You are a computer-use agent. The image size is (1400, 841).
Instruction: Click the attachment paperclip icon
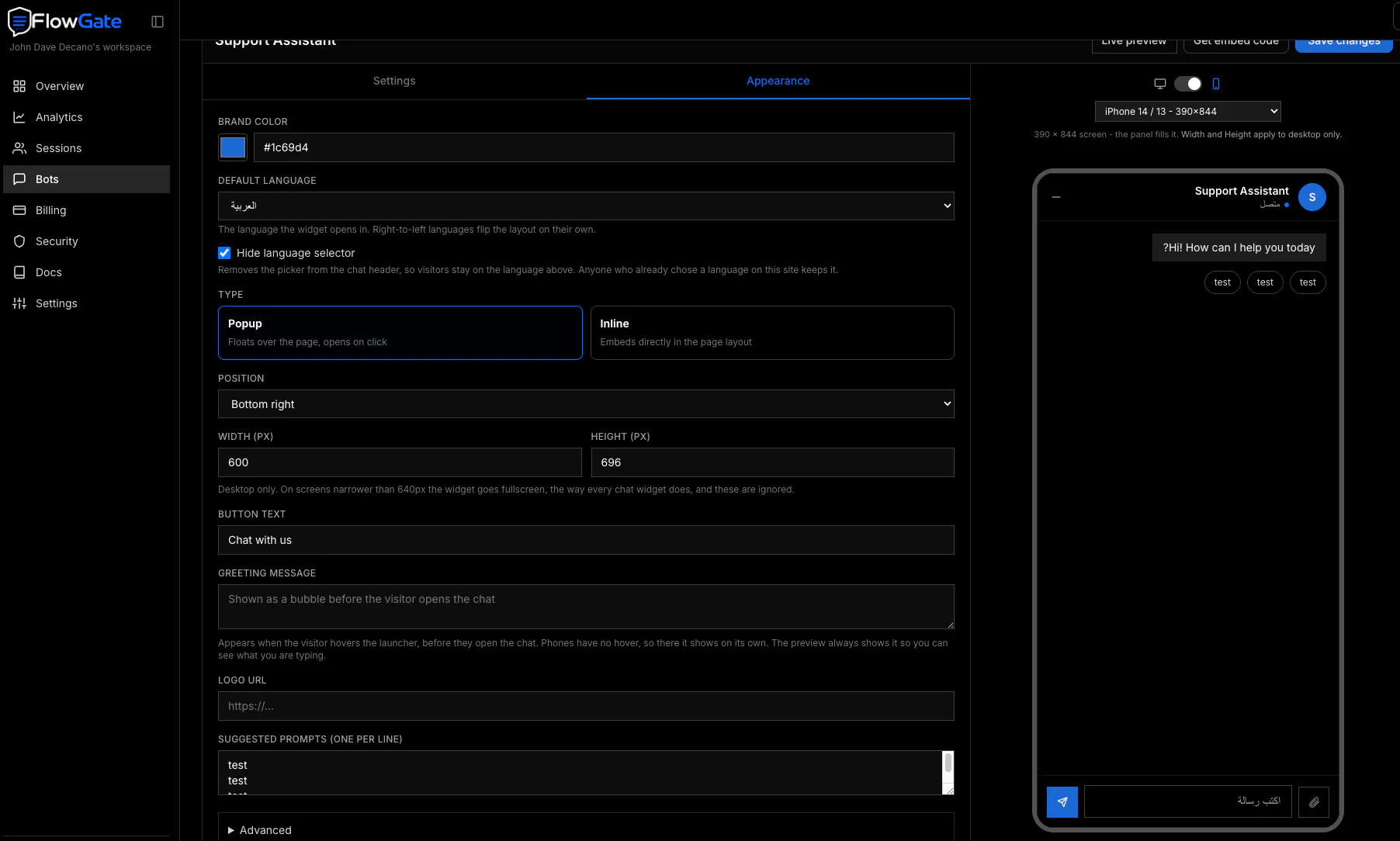pyautogui.click(x=1314, y=802)
